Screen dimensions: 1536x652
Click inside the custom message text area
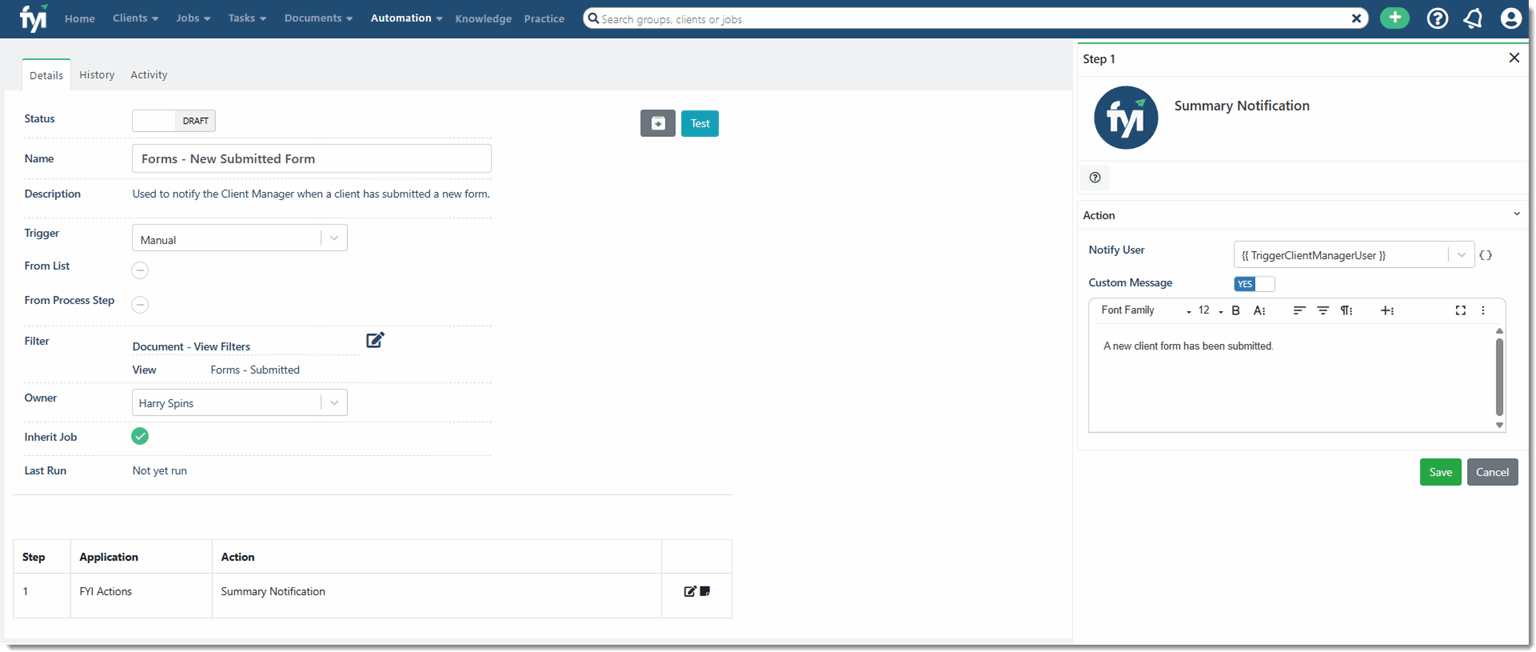[x=1290, y=378]
